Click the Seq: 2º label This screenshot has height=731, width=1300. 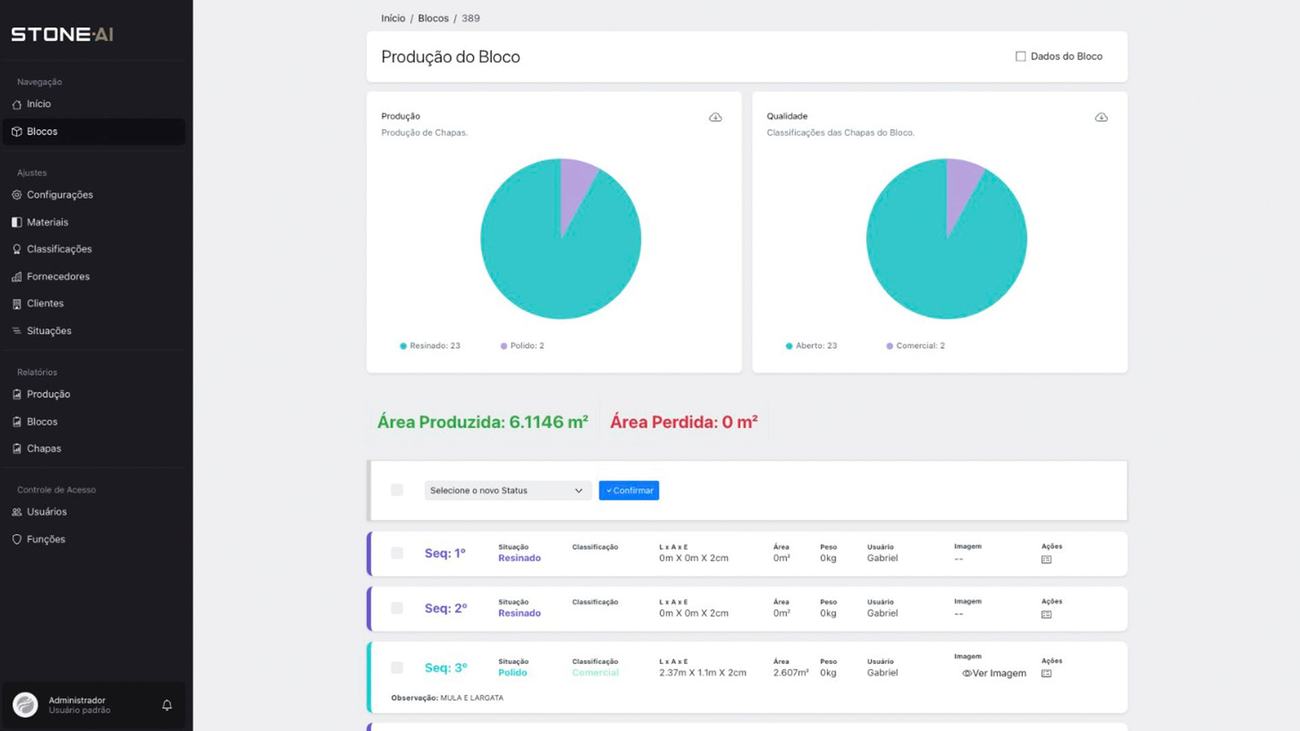click(x=445, y=608)
